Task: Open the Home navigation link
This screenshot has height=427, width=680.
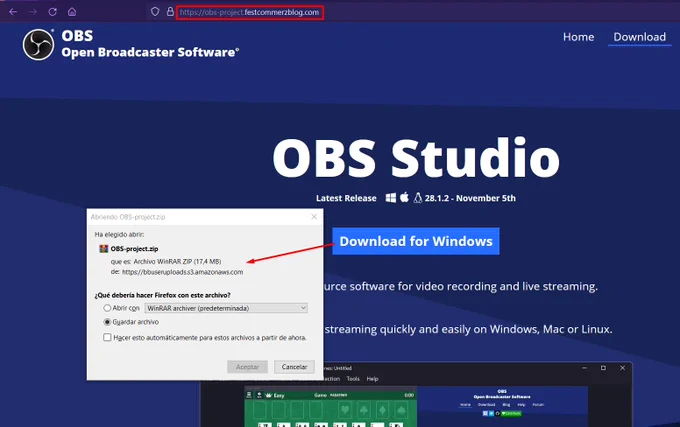Action: pyautogui.click(x=579, y=37)
